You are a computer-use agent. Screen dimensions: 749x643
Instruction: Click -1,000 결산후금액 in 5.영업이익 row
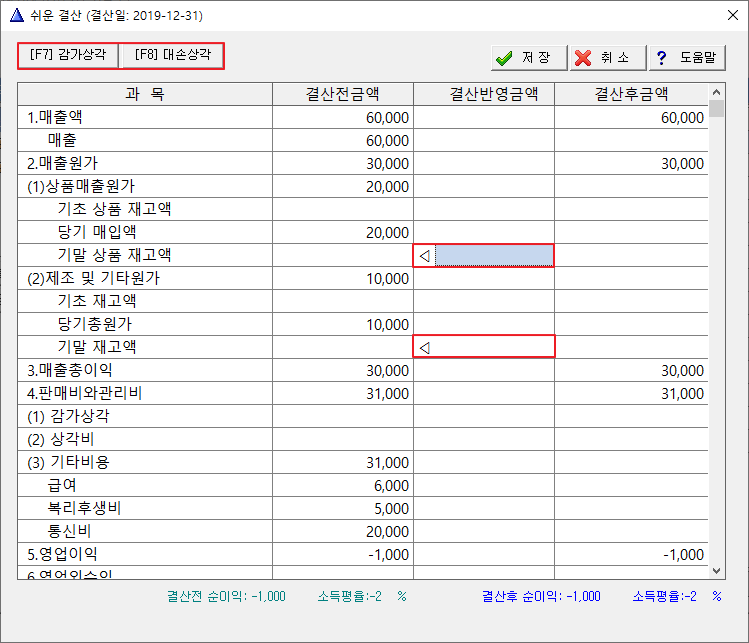[684, 555]
